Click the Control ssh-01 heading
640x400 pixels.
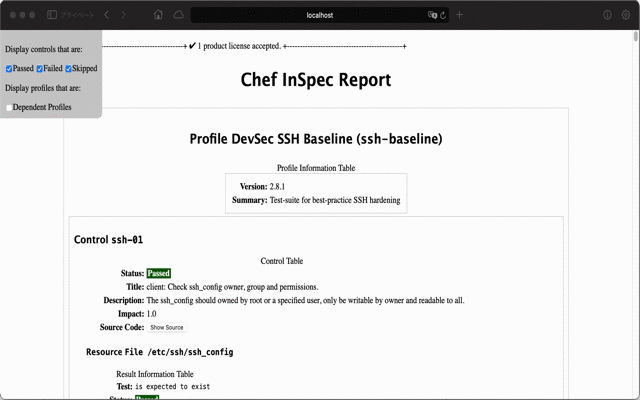[x=109, y=240]
